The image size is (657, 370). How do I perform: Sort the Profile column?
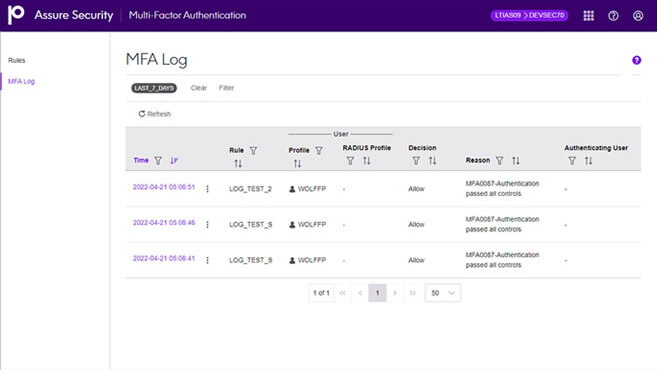click(x=297, y=163)
